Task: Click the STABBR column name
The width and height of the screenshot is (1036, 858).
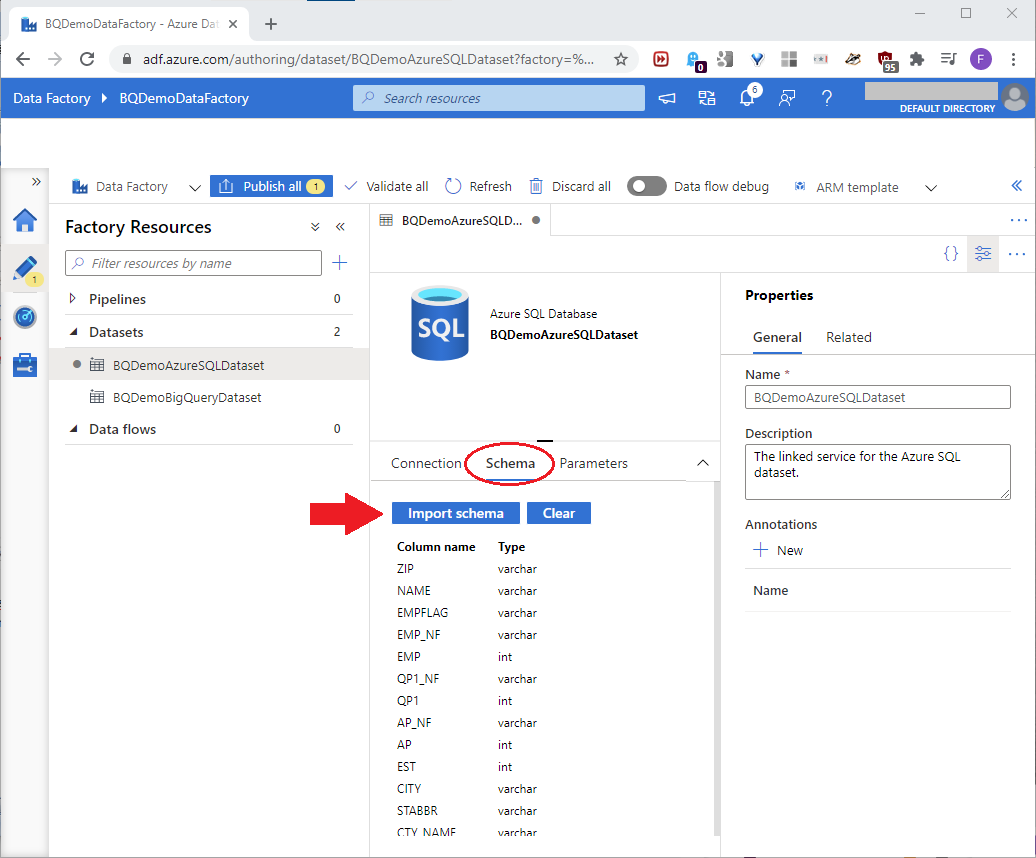Action: (417, 811)
